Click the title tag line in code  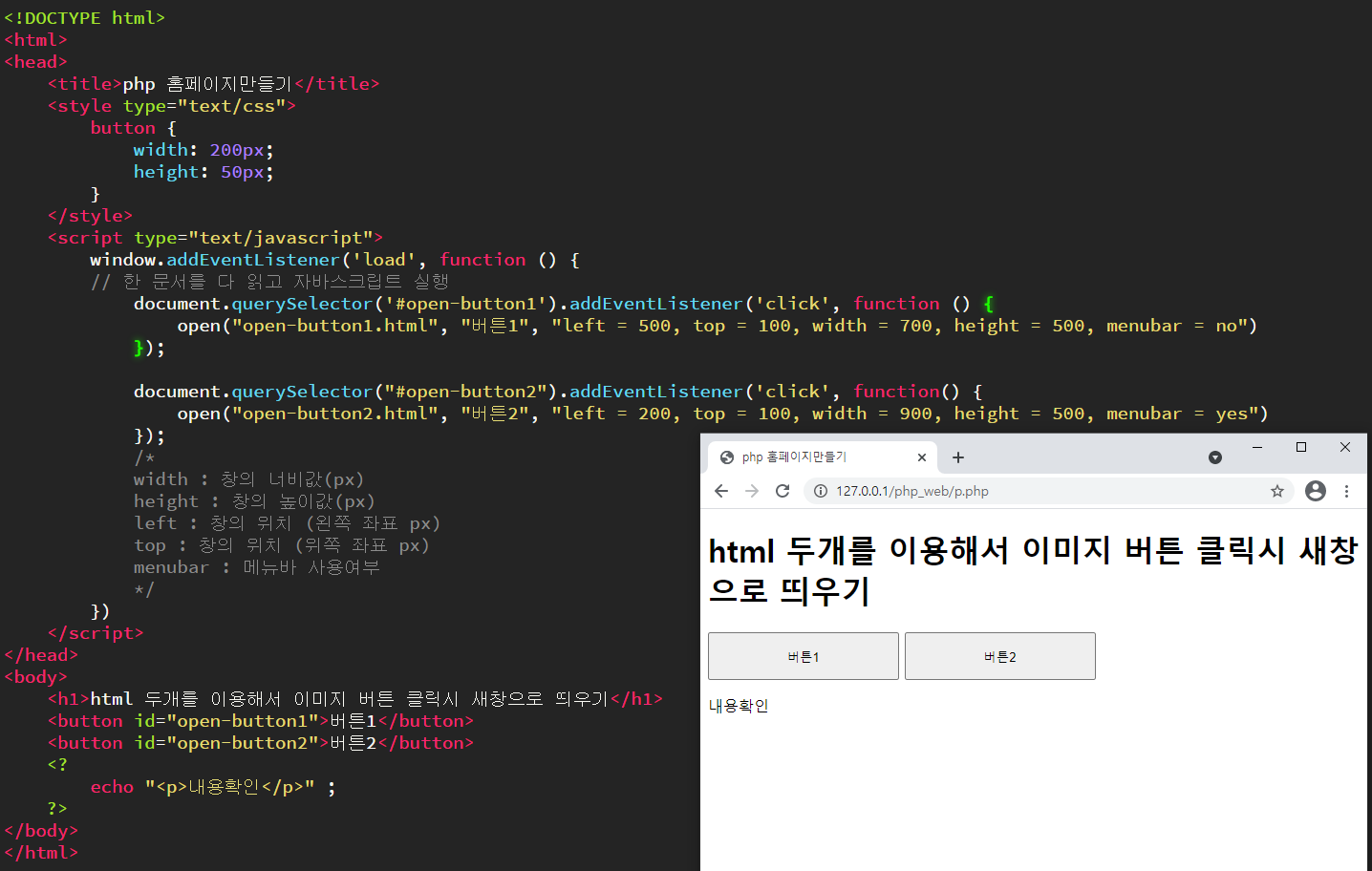(x=213, y=84)
